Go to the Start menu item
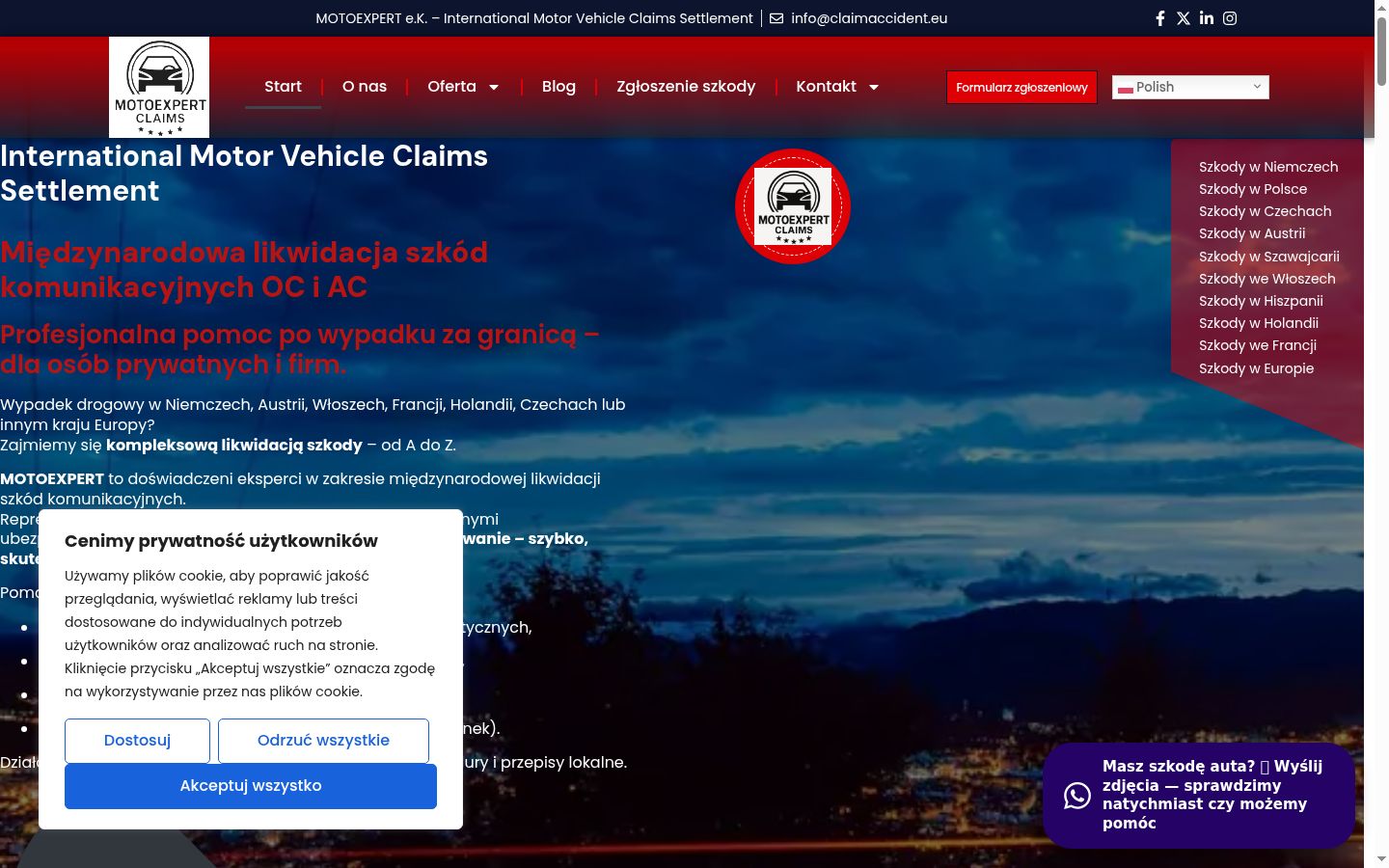The image size is (1389, 868). (x=283, y=87)
